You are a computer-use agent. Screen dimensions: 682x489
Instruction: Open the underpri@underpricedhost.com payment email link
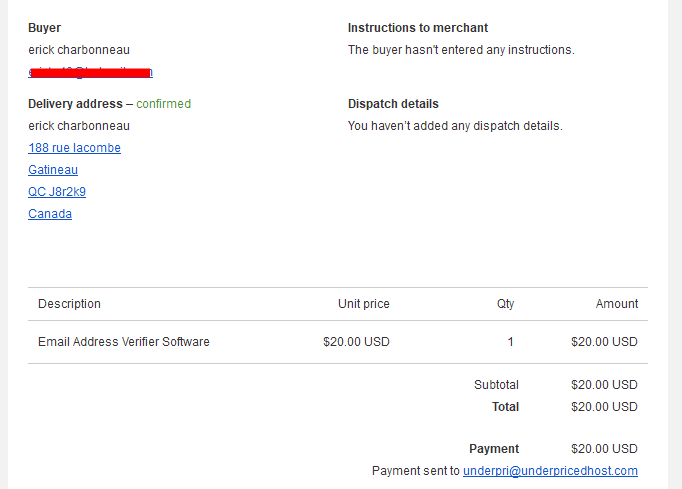(x=550, y=471)
